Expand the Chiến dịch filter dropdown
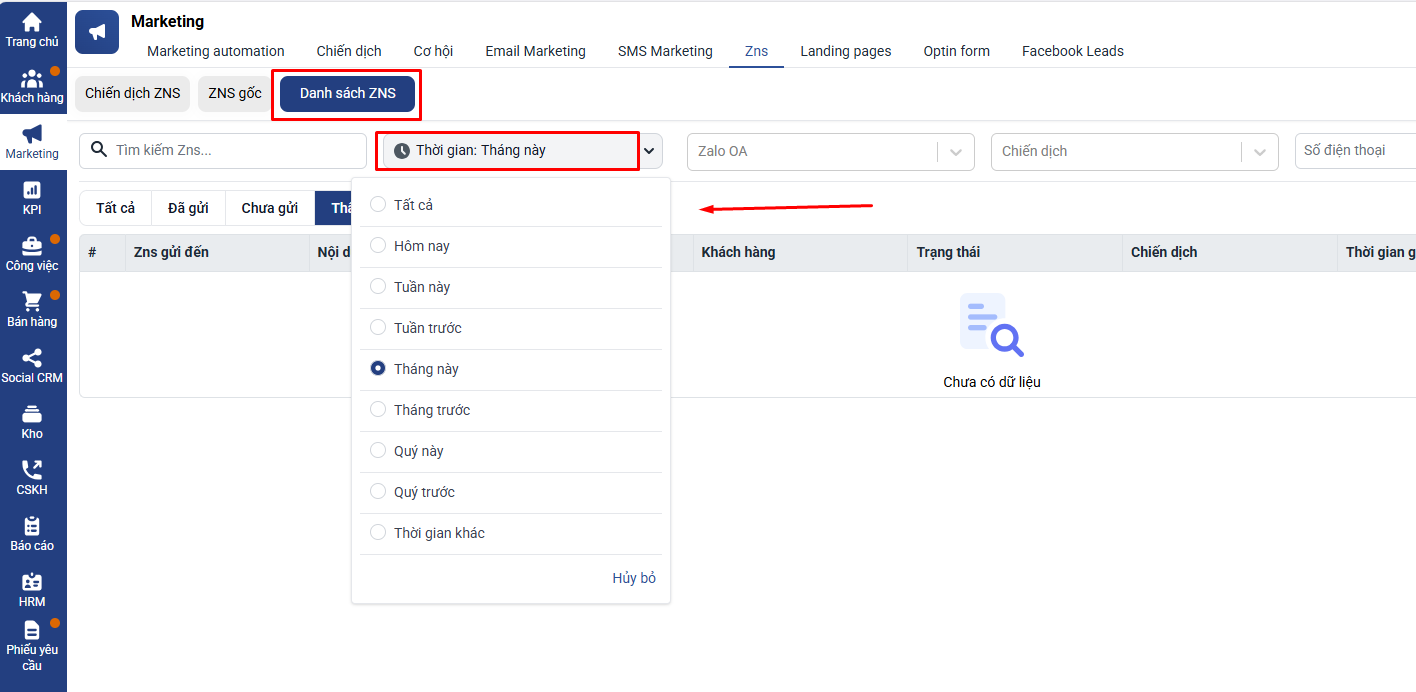The image size is (1416, 692). pyautogui.click(x=1259, y=152)
